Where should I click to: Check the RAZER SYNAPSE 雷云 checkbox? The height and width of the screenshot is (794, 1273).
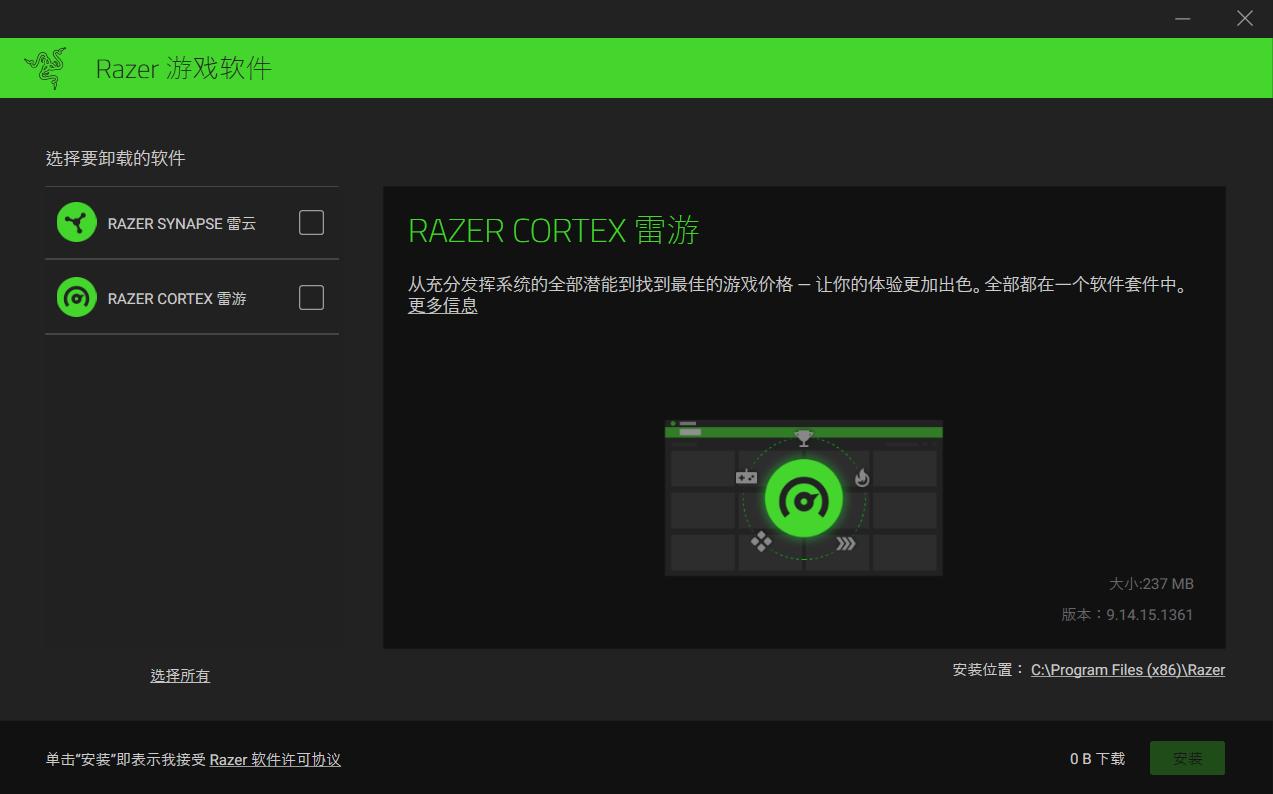pos(311,222)
